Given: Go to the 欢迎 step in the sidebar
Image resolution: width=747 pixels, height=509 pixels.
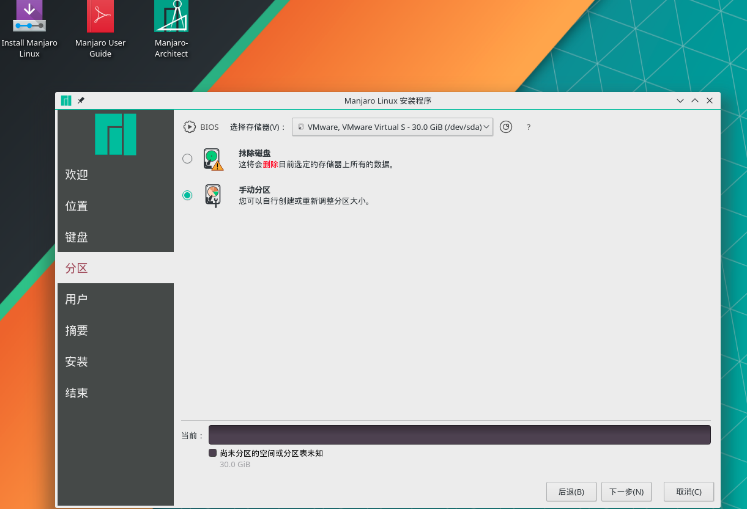Looking at the screenshot, I should click(115, 174).
